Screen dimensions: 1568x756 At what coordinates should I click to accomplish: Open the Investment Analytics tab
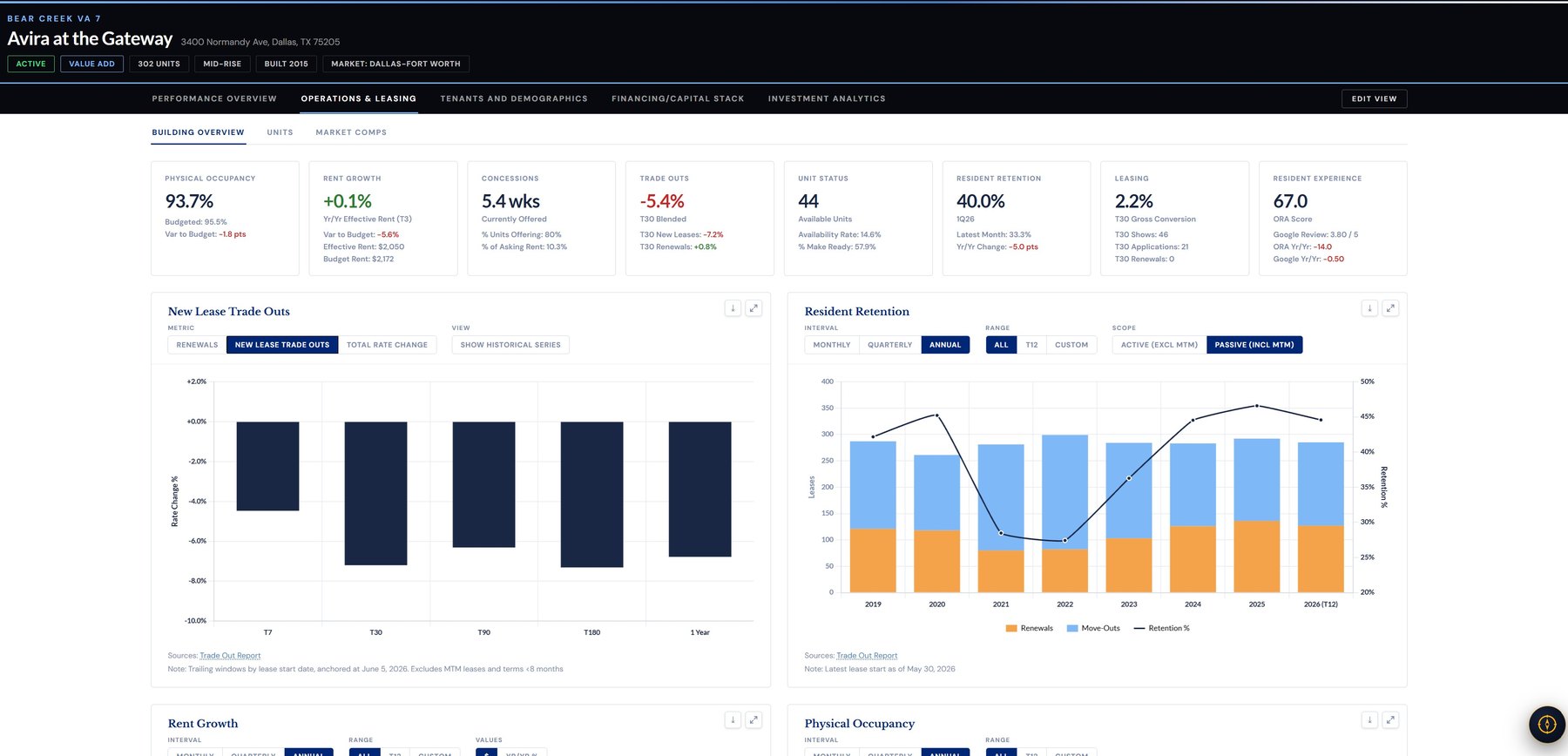(827, 98)
